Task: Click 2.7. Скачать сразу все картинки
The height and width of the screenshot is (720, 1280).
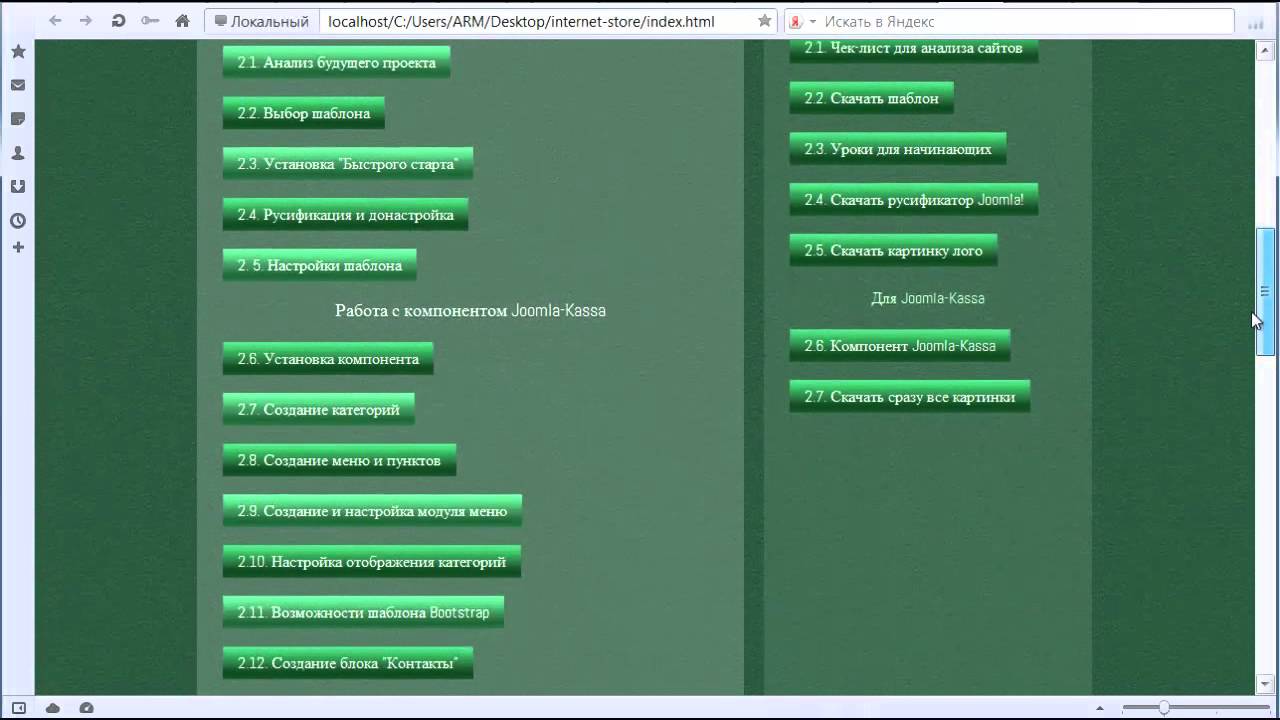Action: point(909,397)
